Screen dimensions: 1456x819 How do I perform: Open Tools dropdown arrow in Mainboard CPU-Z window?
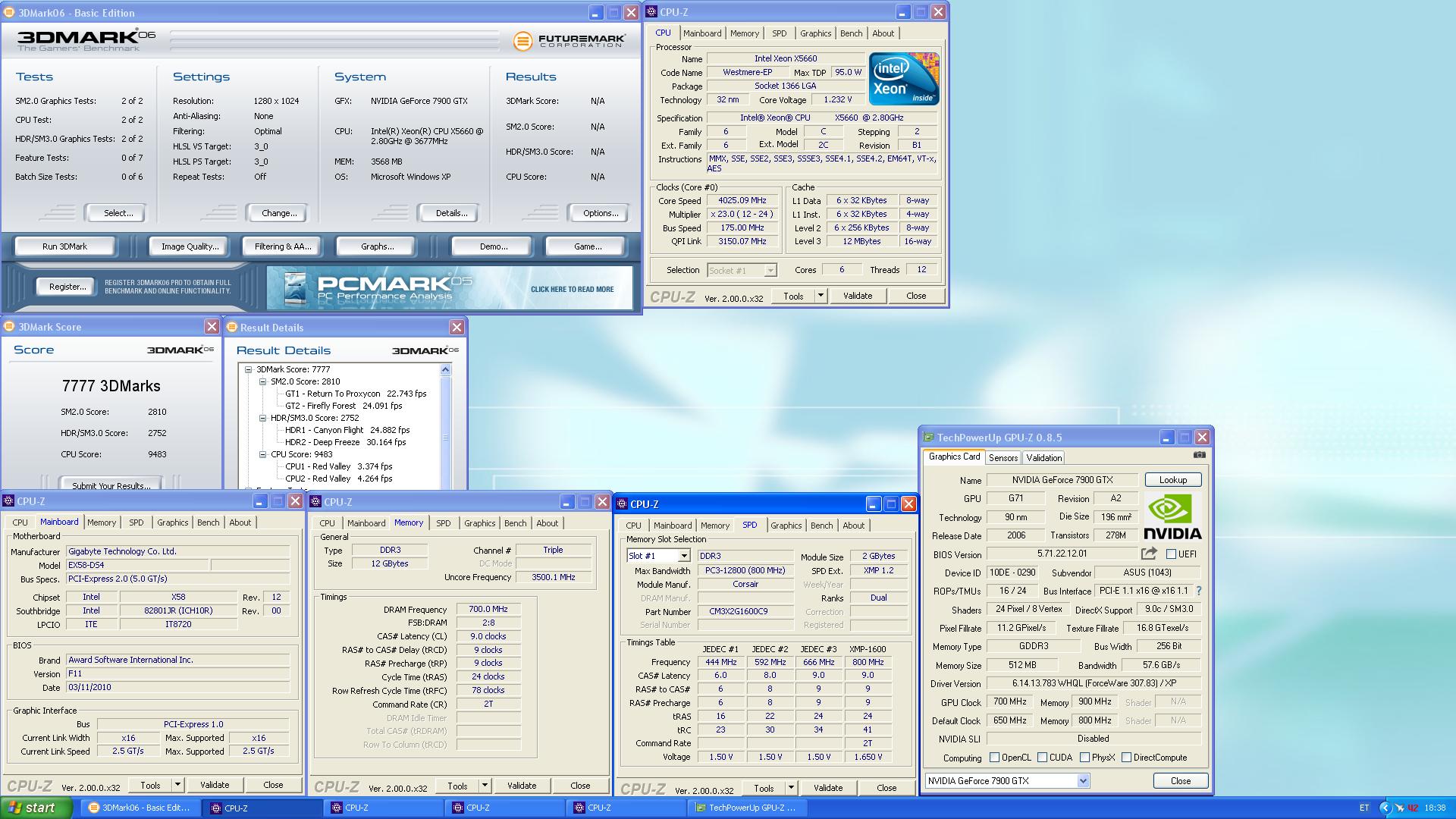[177, 785]
